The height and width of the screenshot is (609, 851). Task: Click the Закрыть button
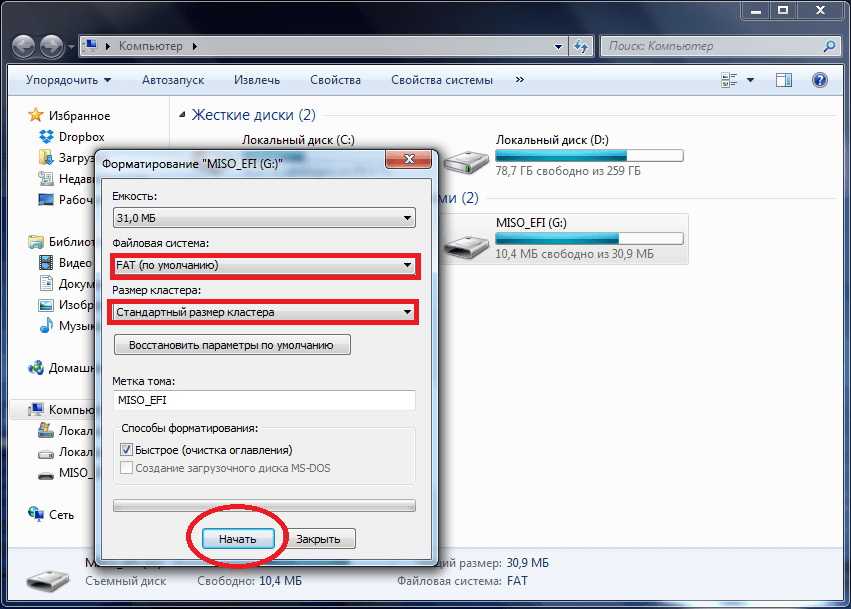click(x=319, y=538)
